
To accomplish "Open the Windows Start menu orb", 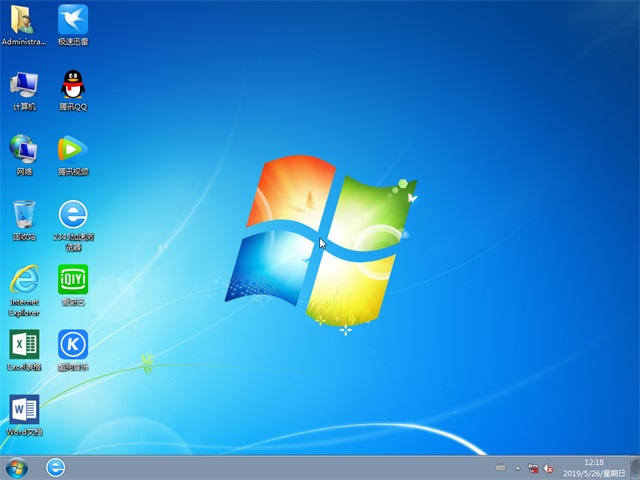I will (x=17, y=467).
